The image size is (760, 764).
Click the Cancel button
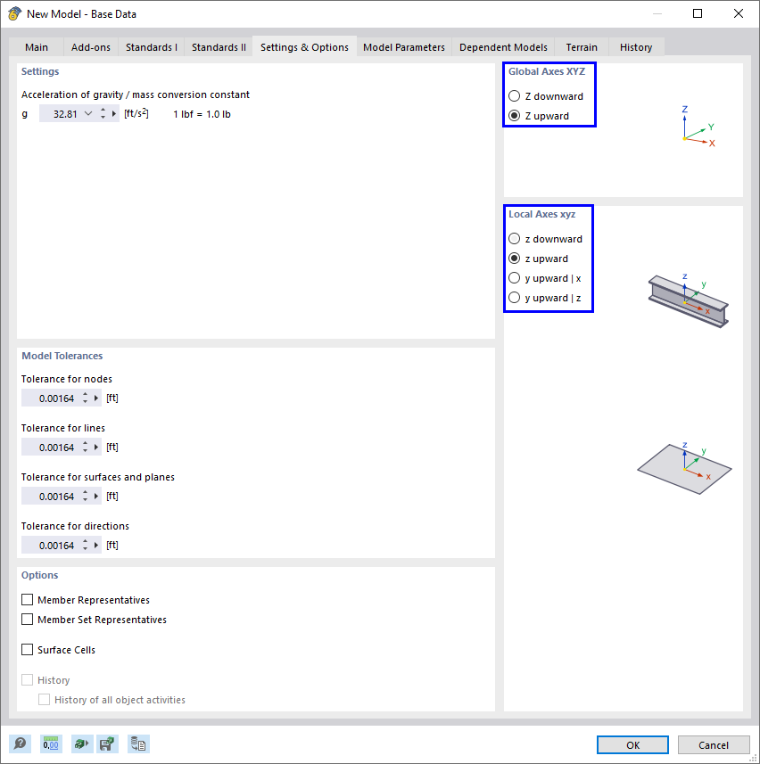tap(713, 745)
